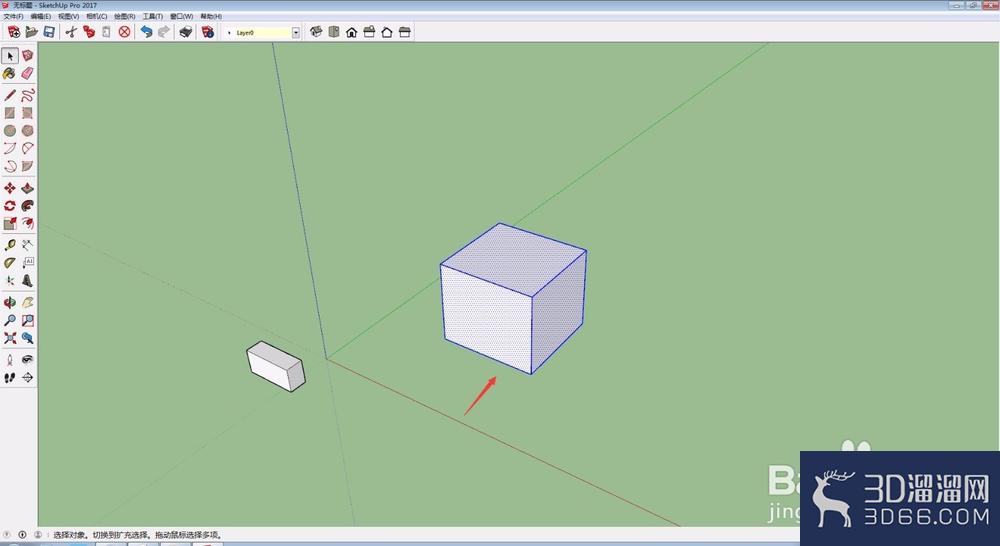Image resolution: width=1000 pixels, height=546 pixels.
Task: Select the Pie arc tool
Action: coord(27,166)
